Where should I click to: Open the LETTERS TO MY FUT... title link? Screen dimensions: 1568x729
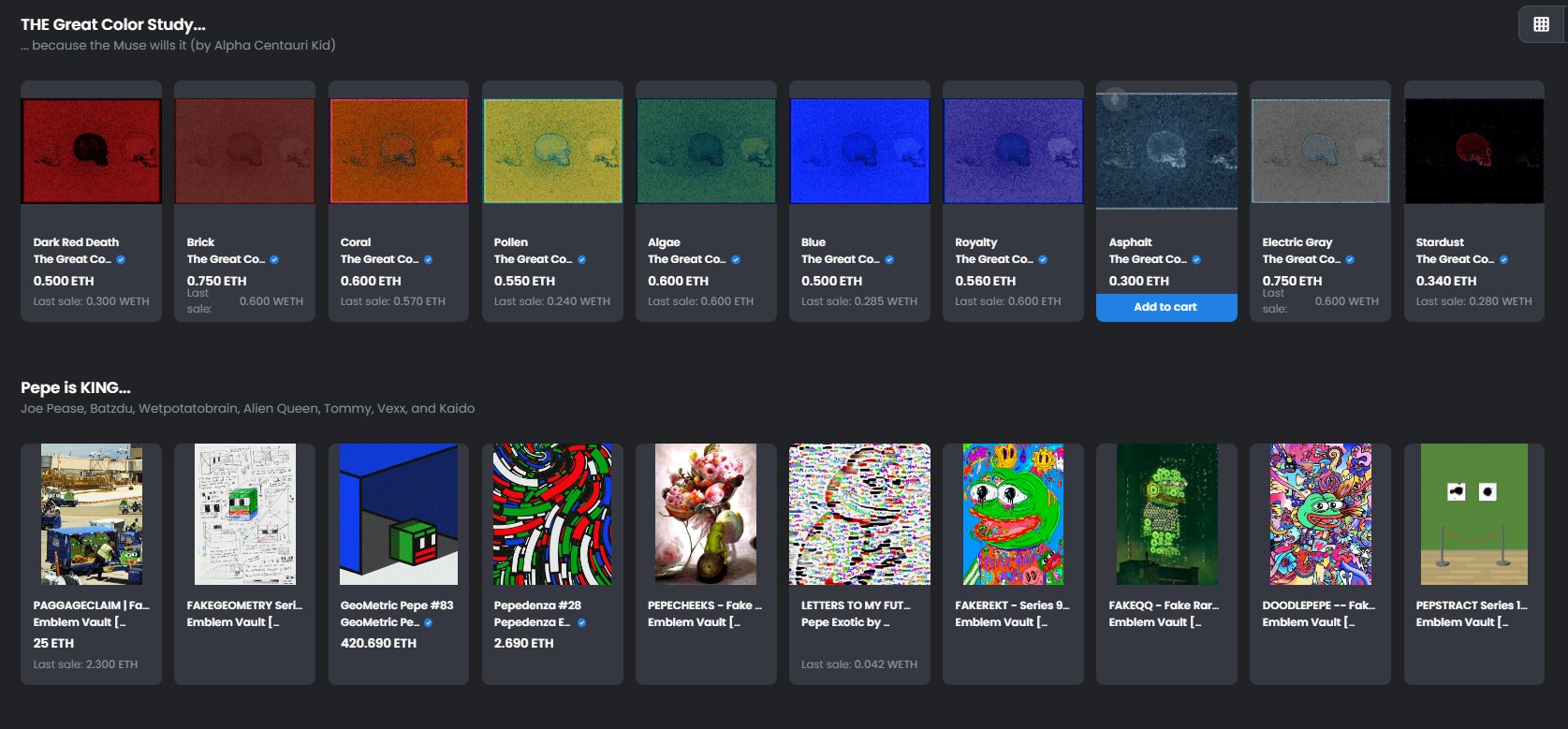coord(856,605)
